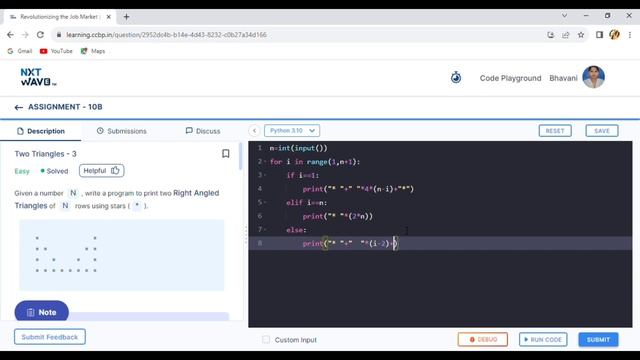Open a new browser tab
The image size is (640, 360).
tap(127, 17)
